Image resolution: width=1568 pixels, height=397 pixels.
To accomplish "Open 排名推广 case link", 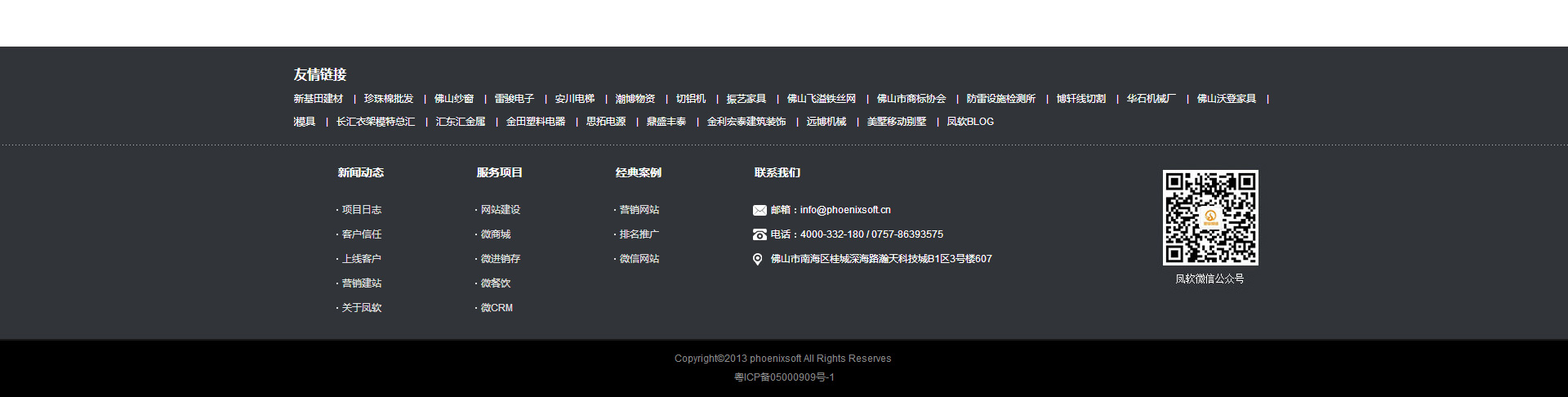I will click(639, 234).
